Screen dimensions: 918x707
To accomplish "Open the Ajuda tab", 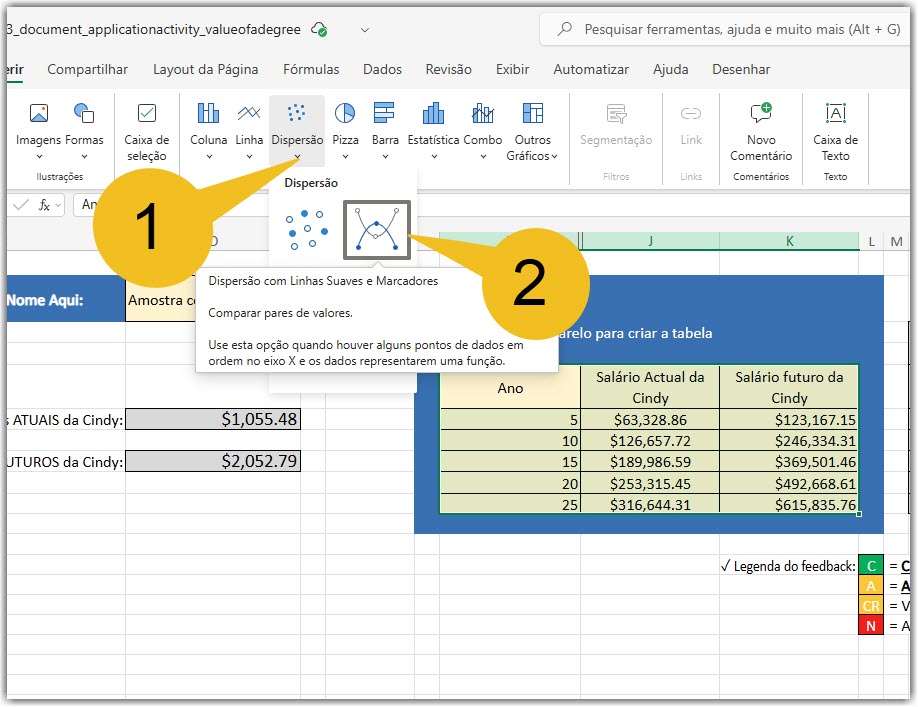I will 670,70.
